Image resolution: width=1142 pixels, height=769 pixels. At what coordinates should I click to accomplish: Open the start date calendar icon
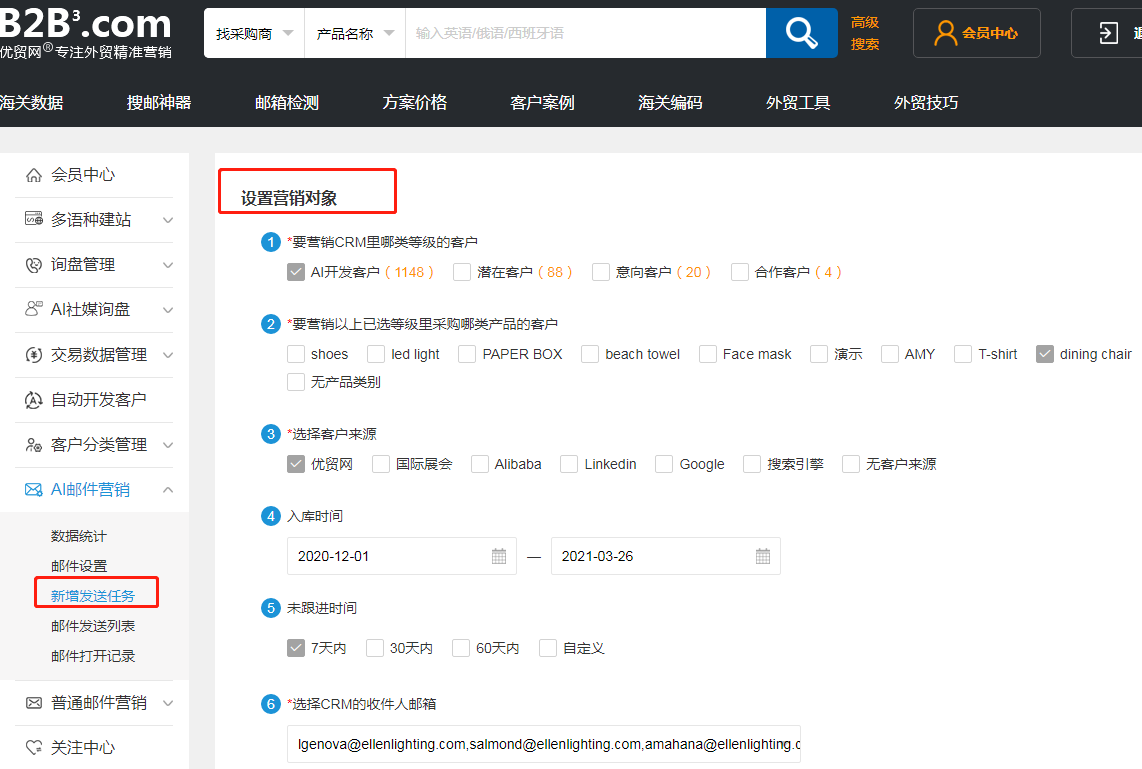pyautogui.click(x=499, y=556)
